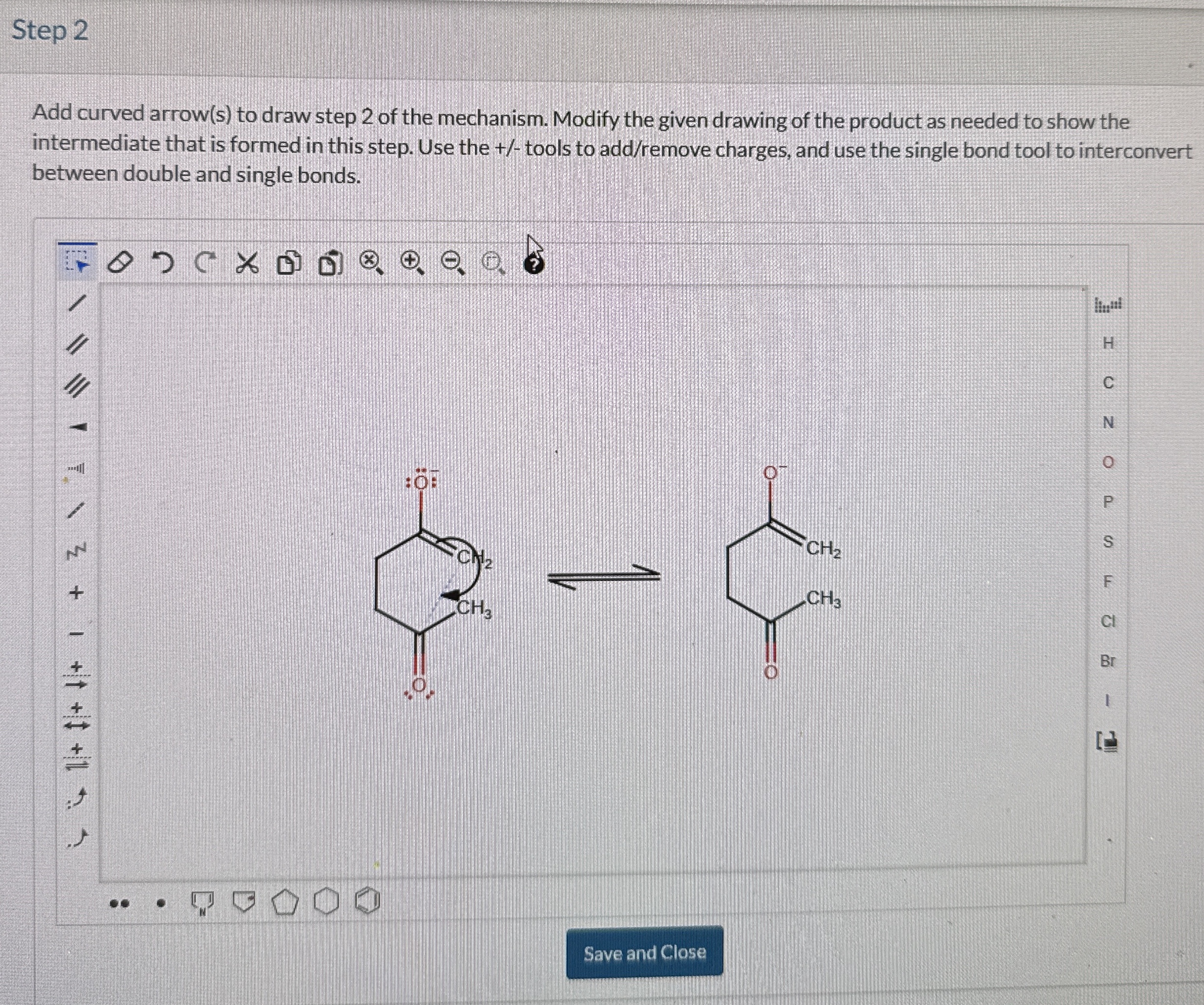
Task: Click the undo arrow icon
Action: pos(163,263)
